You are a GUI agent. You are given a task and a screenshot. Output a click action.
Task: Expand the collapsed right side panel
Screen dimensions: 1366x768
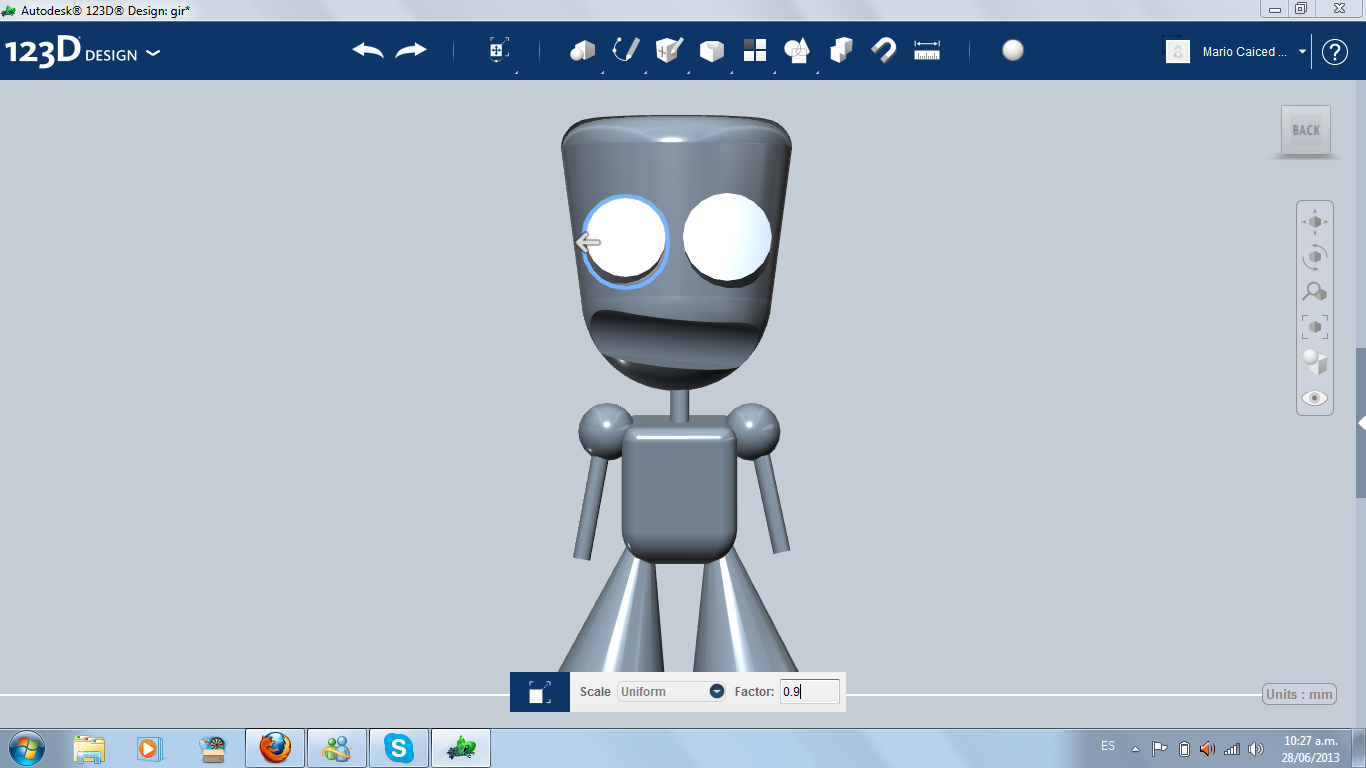[x=1361, y=423]
